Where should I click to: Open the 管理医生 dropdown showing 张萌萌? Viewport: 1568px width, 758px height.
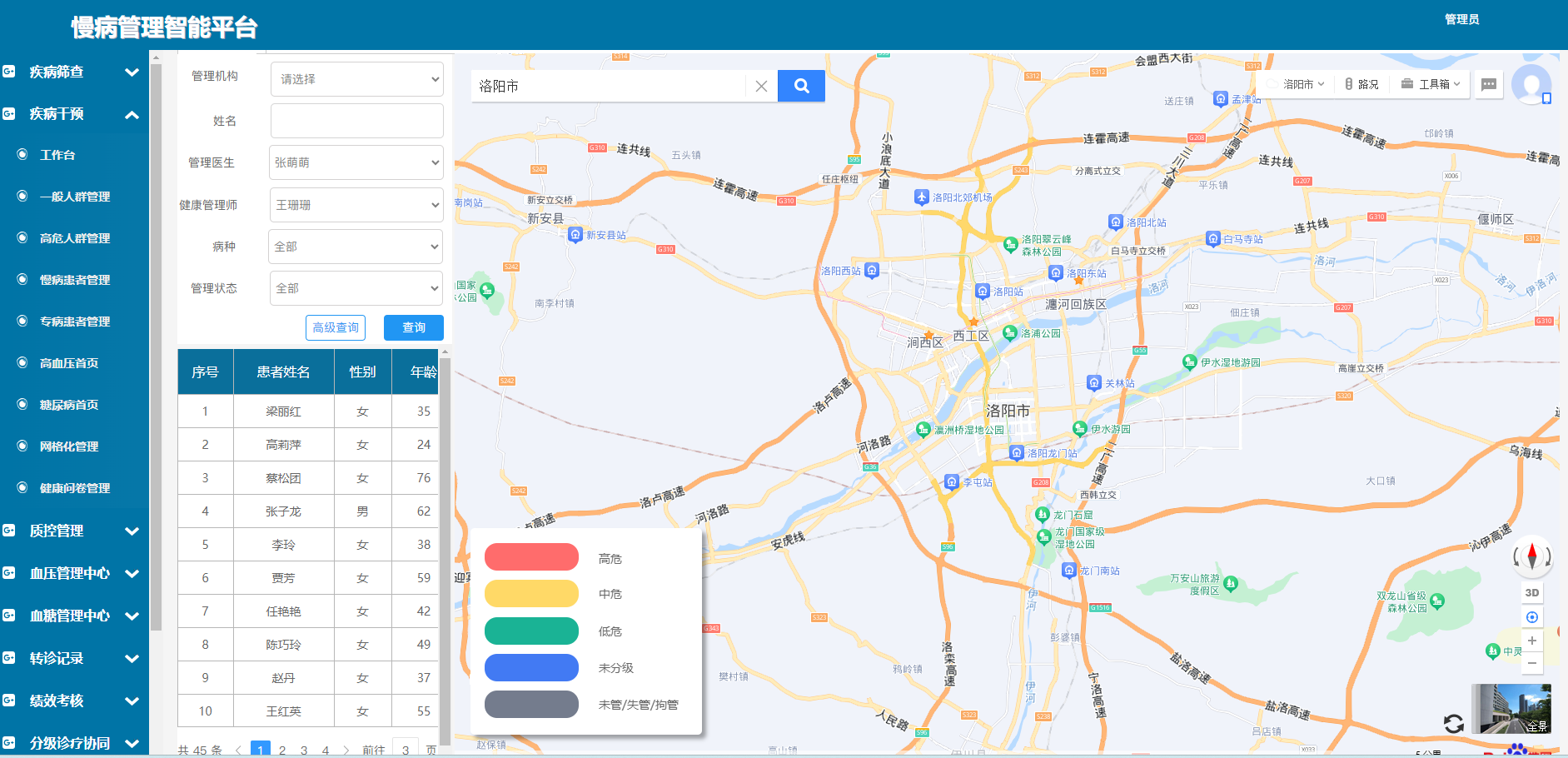click(356, 162)
